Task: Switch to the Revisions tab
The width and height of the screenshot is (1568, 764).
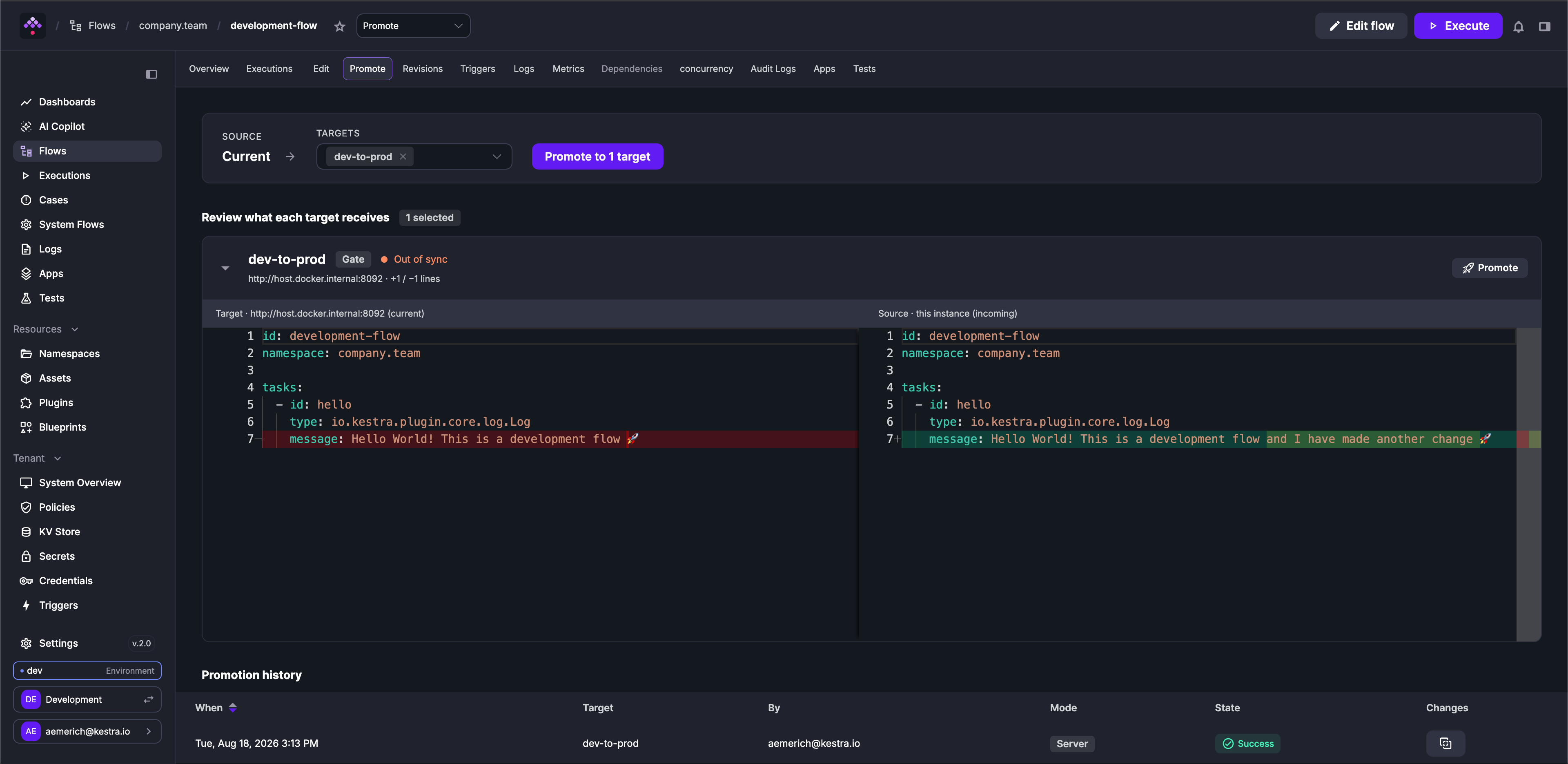Action: coord(423,69)
